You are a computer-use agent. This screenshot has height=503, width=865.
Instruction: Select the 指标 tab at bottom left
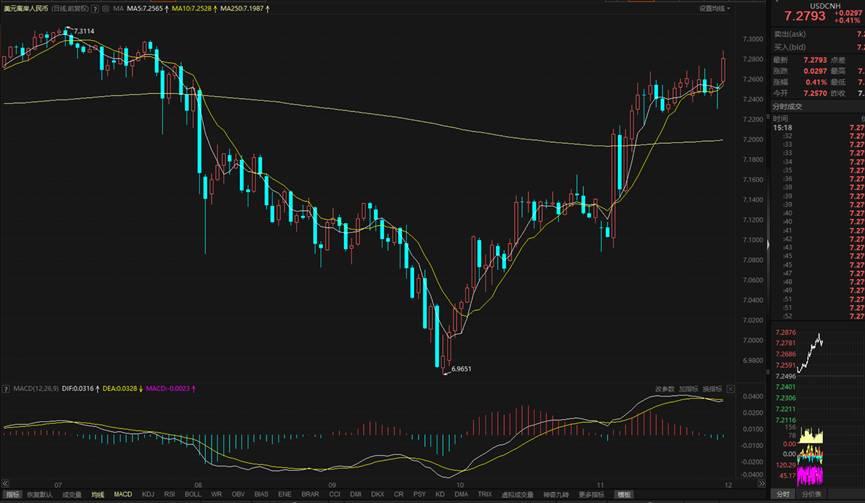pos(12,494)
